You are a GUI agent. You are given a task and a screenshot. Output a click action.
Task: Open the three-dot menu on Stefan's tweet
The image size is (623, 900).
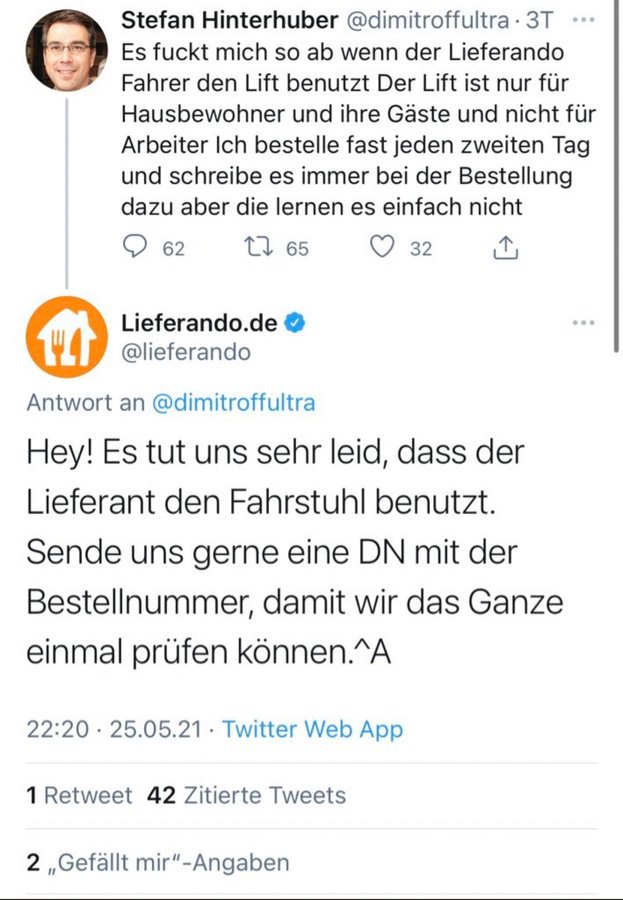[584, 21]
